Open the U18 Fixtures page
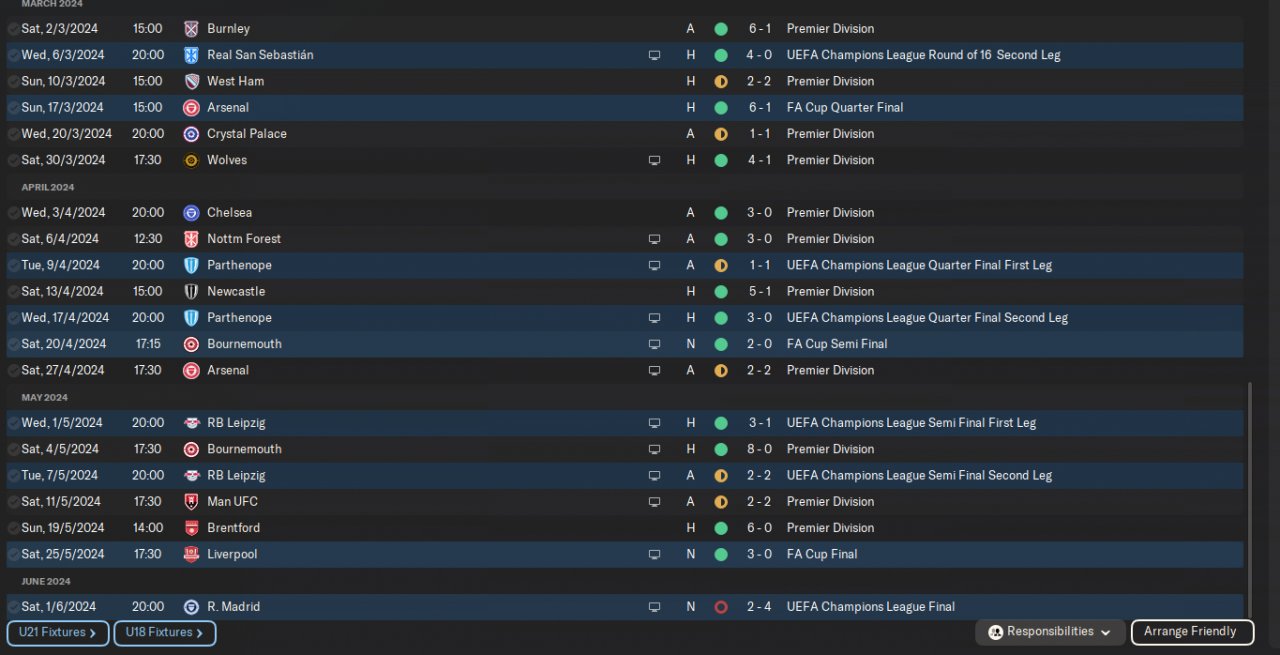This screenshot has width=1280, height=655. click(164, 633)
